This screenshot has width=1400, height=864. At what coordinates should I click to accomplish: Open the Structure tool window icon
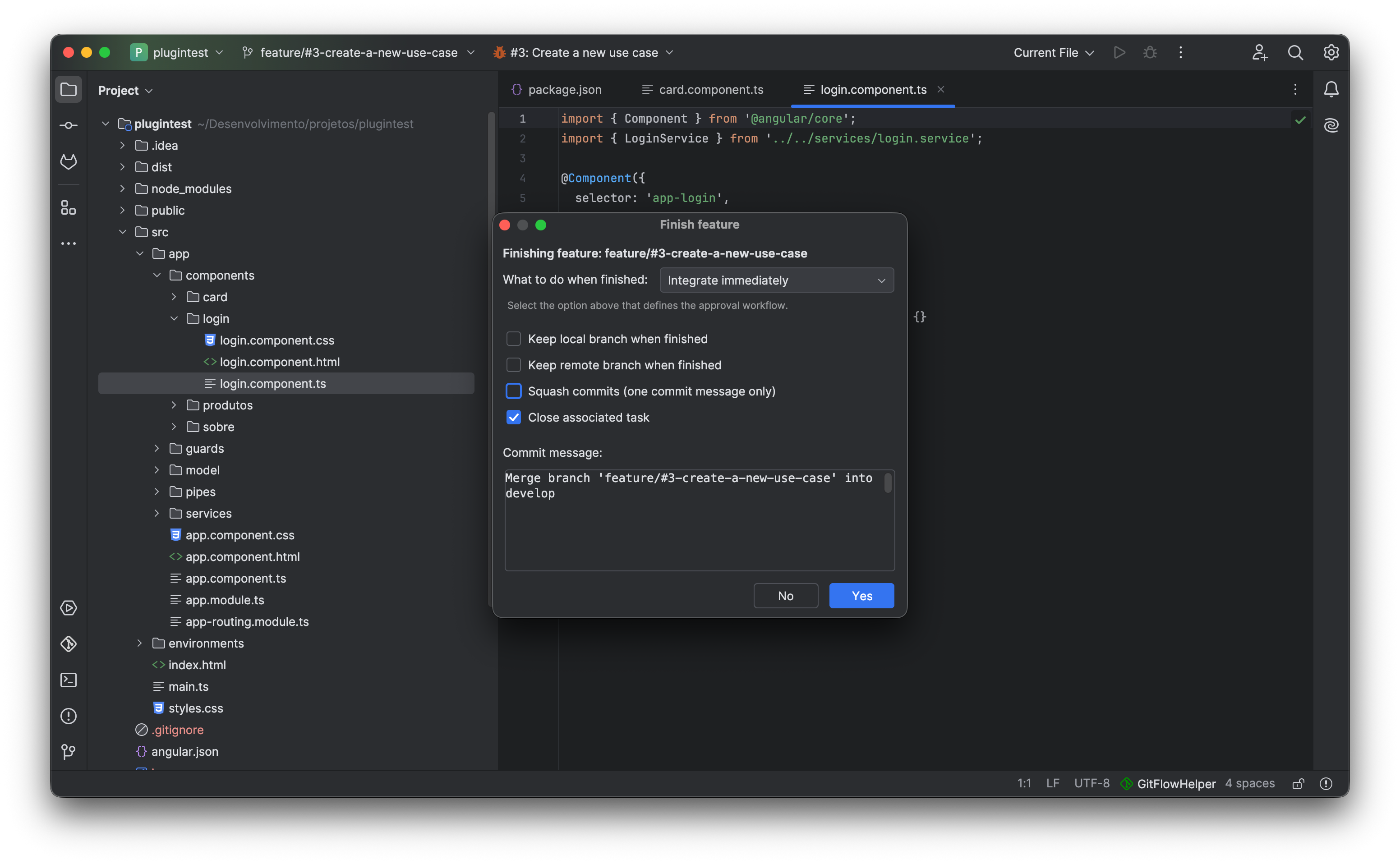pos(69,207)
